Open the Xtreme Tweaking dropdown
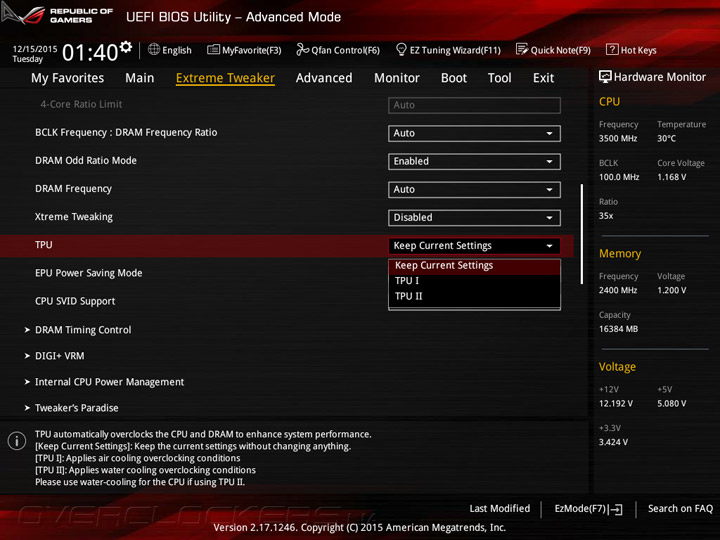This screenshot has width=720, height=540. point(474,218)
